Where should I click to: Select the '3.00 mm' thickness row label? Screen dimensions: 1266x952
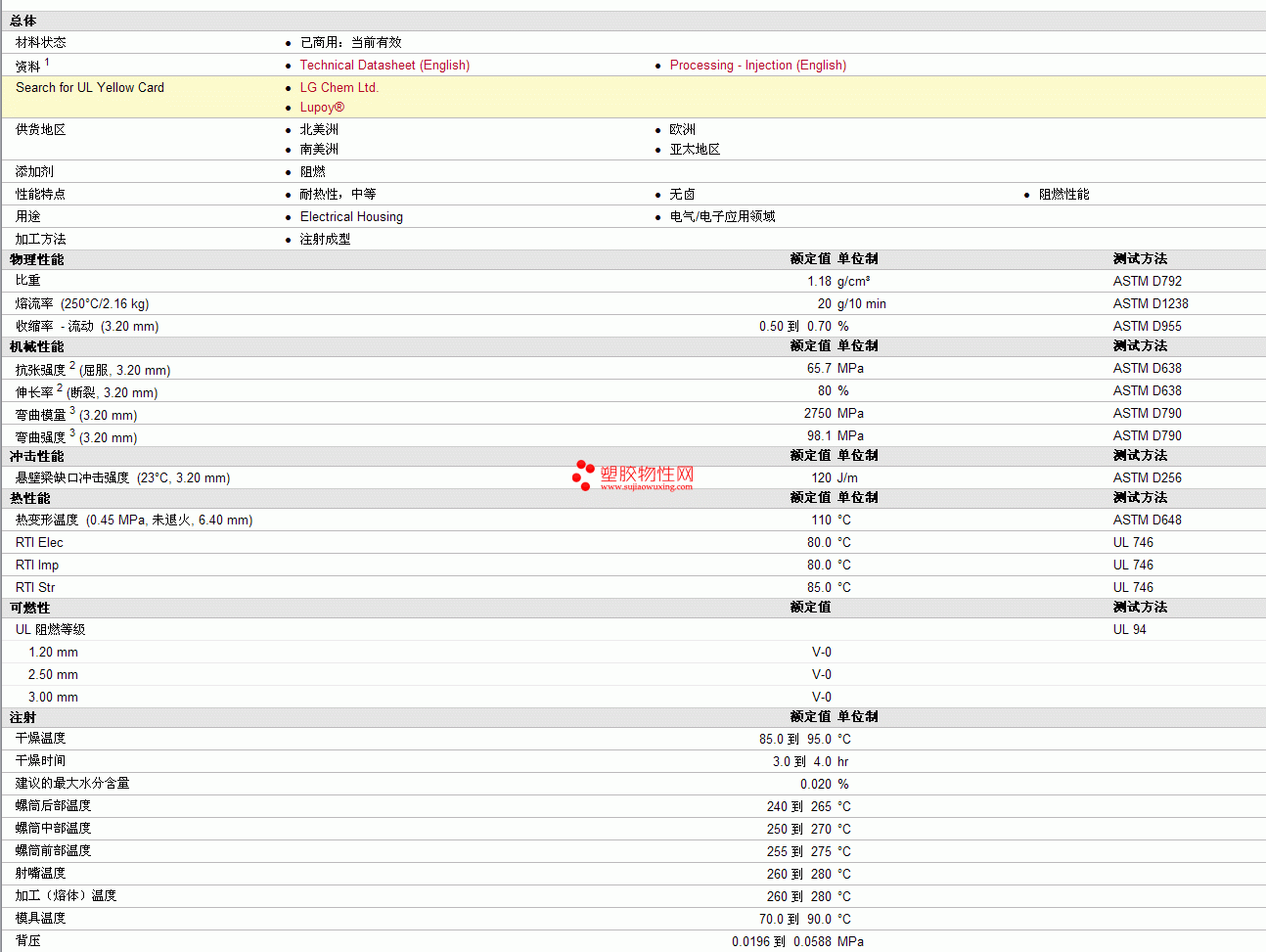pos(54,698)
